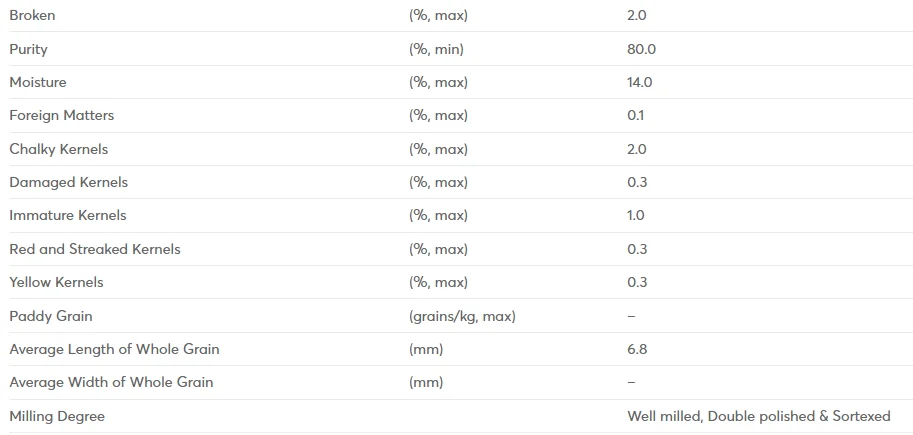
Task: Click the "Broken" row label
Action: click(32, 16)
